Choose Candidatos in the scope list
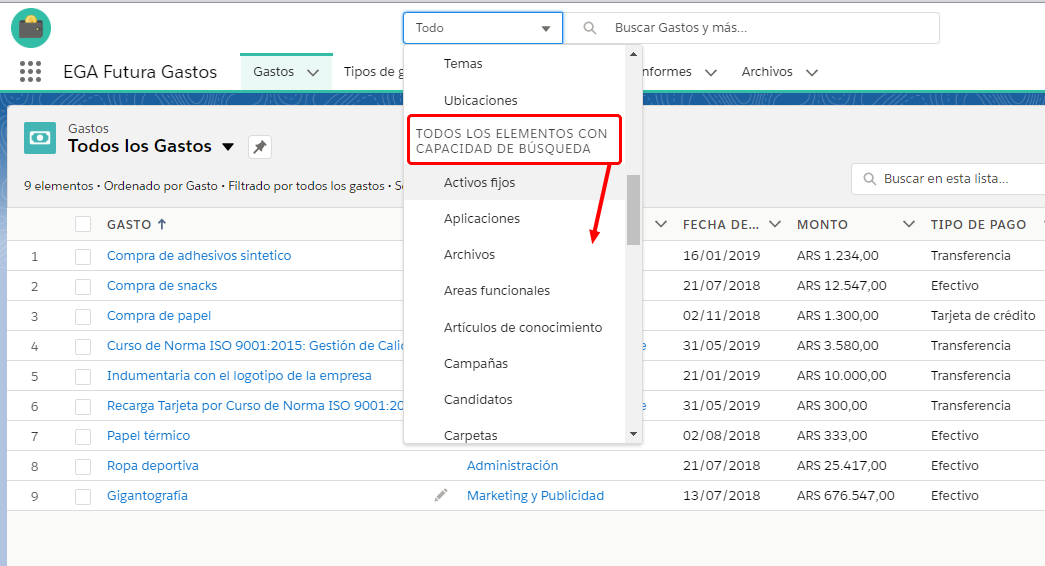The width and height of the screenshot is (1045, 566). point(515,399)
